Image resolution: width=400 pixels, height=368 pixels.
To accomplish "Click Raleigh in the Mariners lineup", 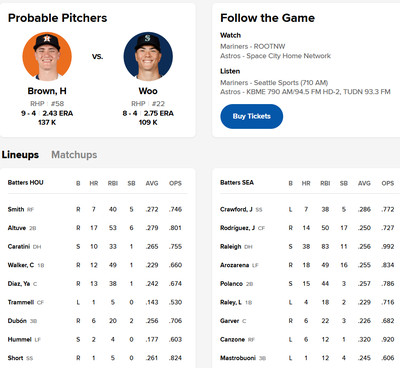I will [231, 247].
